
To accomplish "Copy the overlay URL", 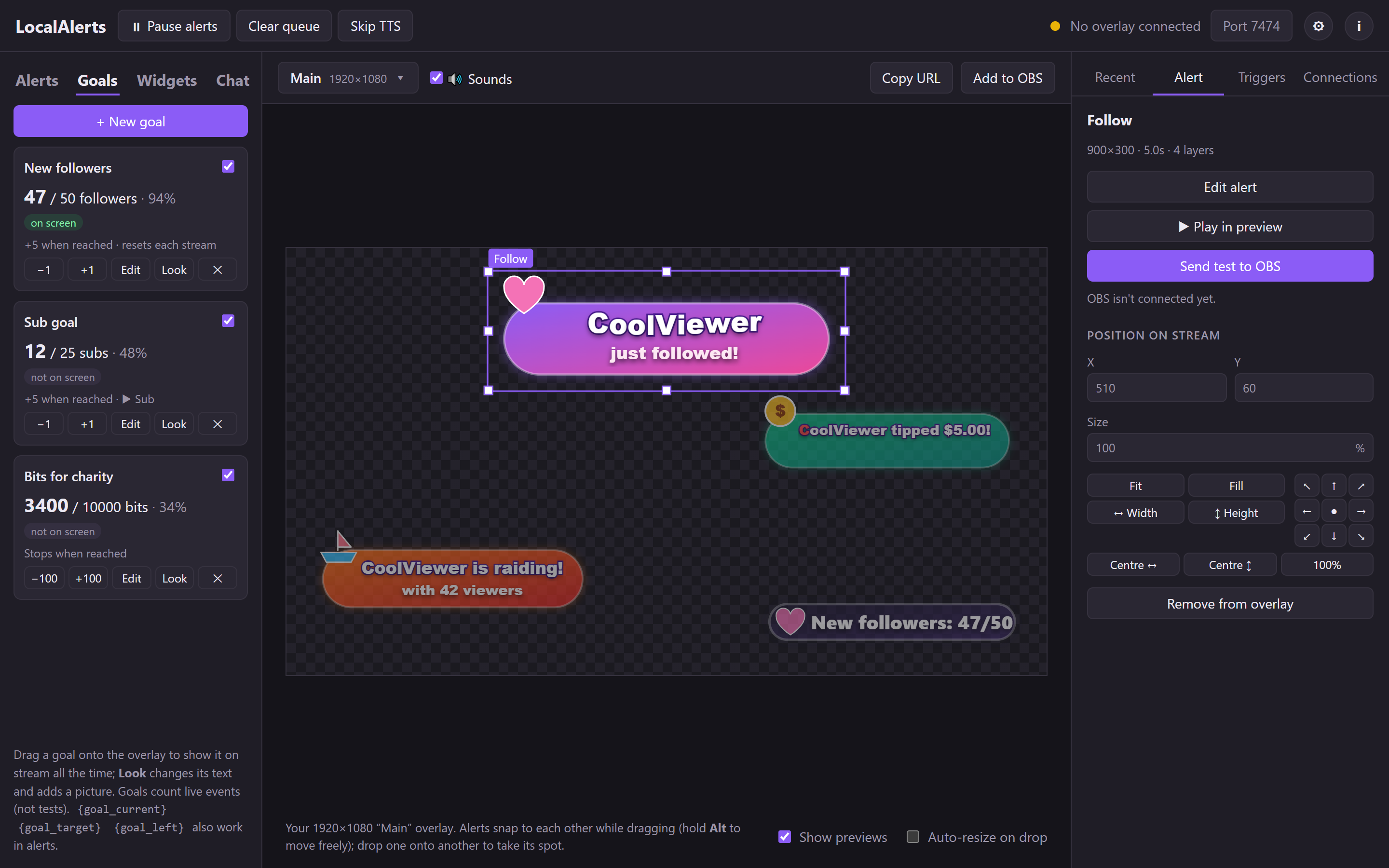I will click(911, 78).
